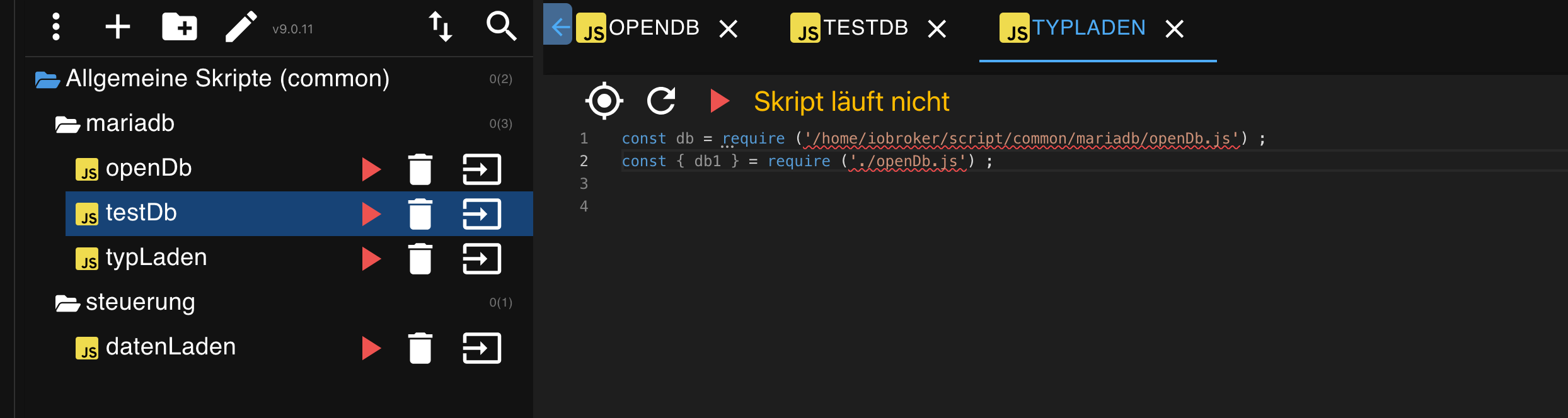This screenshot has width=1568, height=418.
Task: Click the sort arrows icon
Action: coord(441,27)
